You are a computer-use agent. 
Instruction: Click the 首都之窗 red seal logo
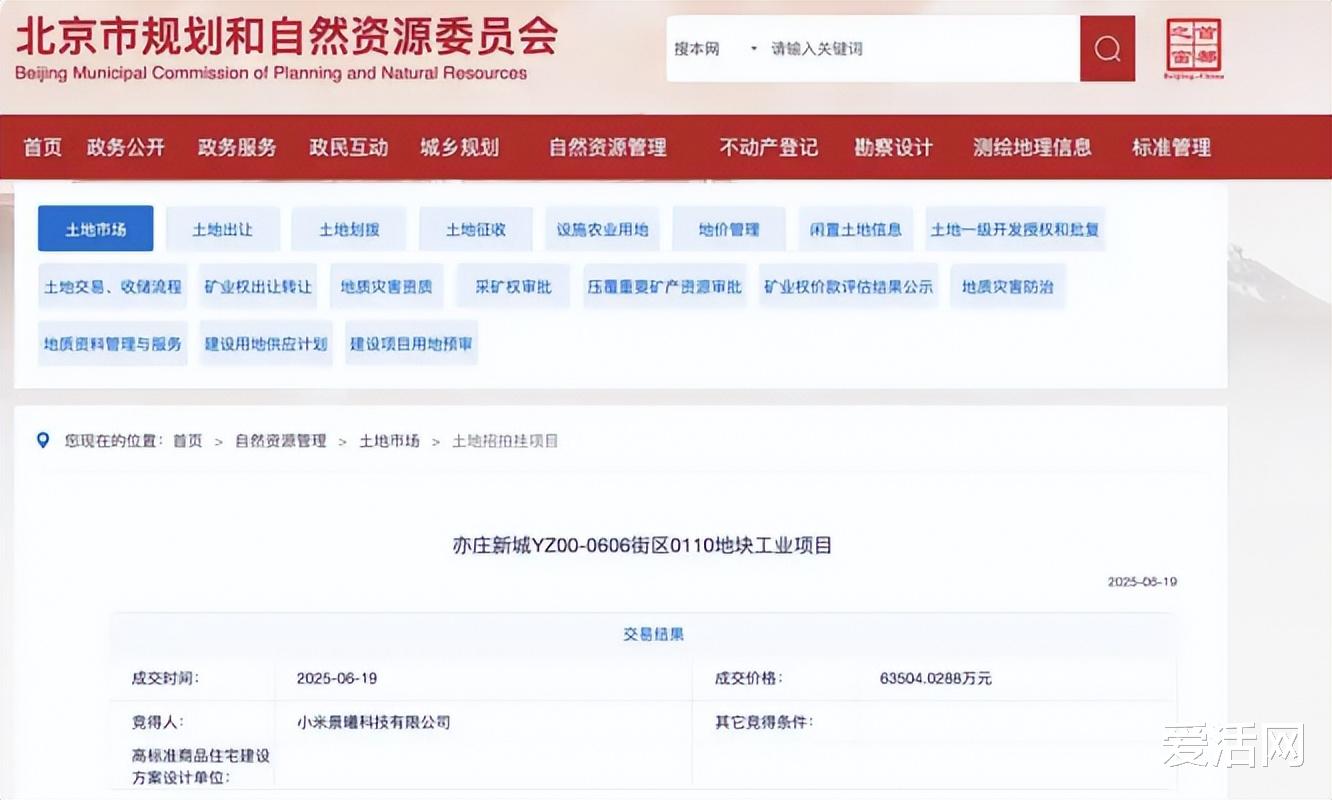(1196, 47)
